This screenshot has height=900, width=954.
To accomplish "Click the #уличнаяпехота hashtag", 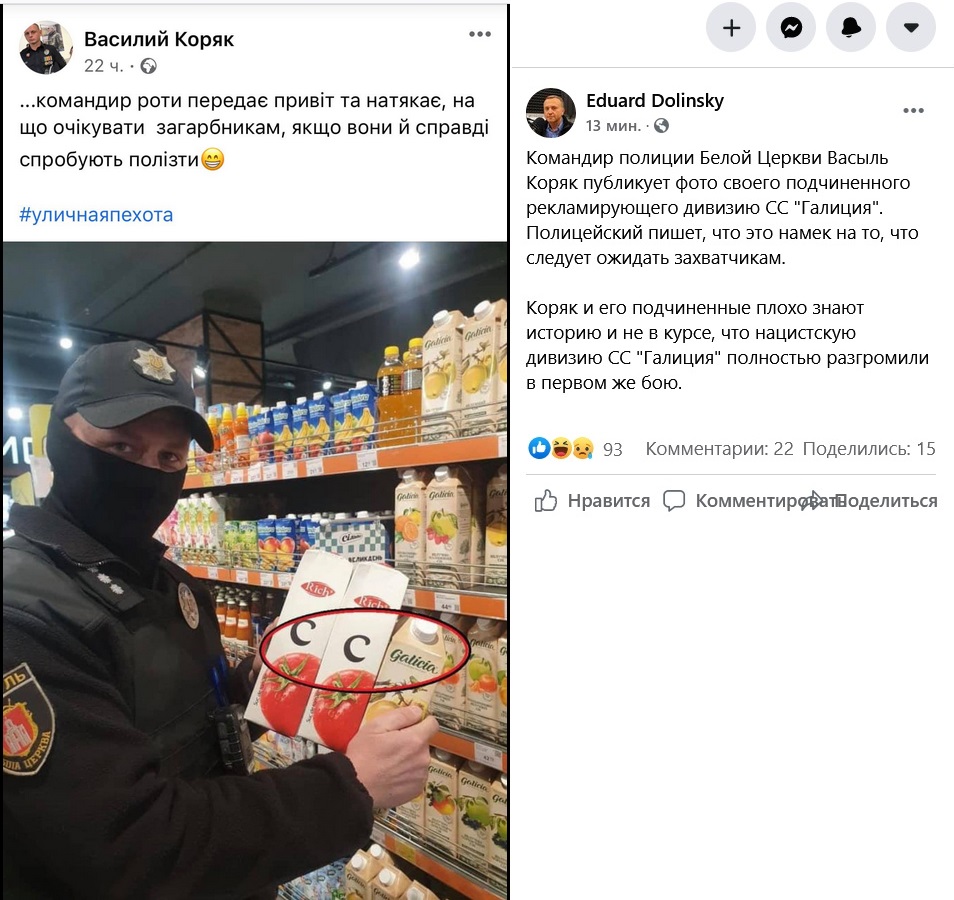I will click(x=96, y=215).
